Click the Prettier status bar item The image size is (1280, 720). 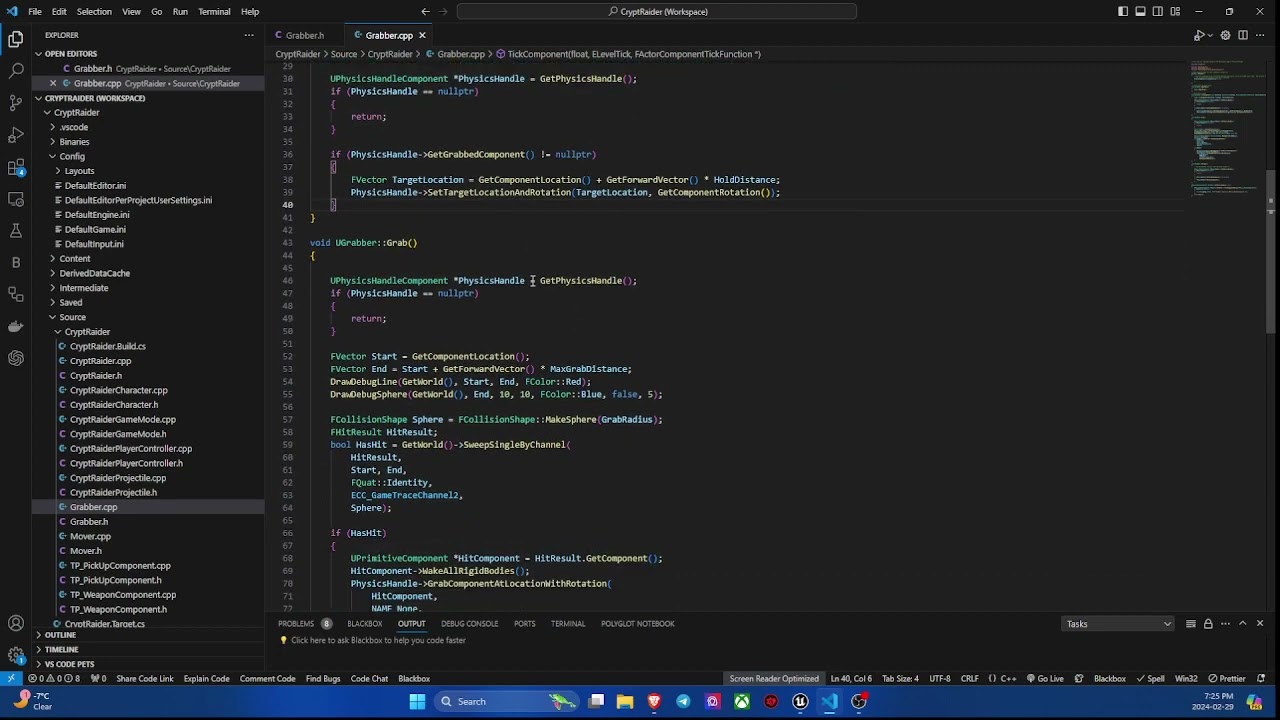pos(1227,679)
